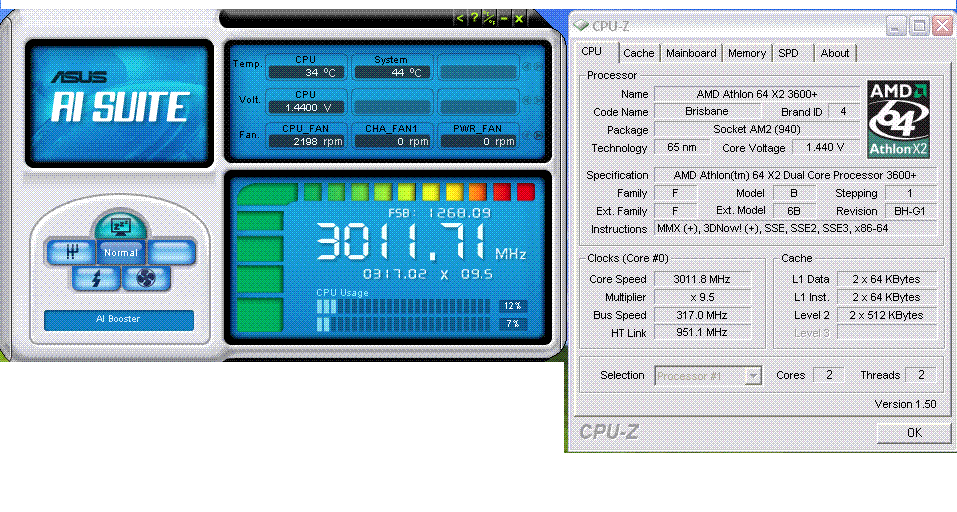Click the CPU_FAN 2198 rpm readout

coord(307,142)
